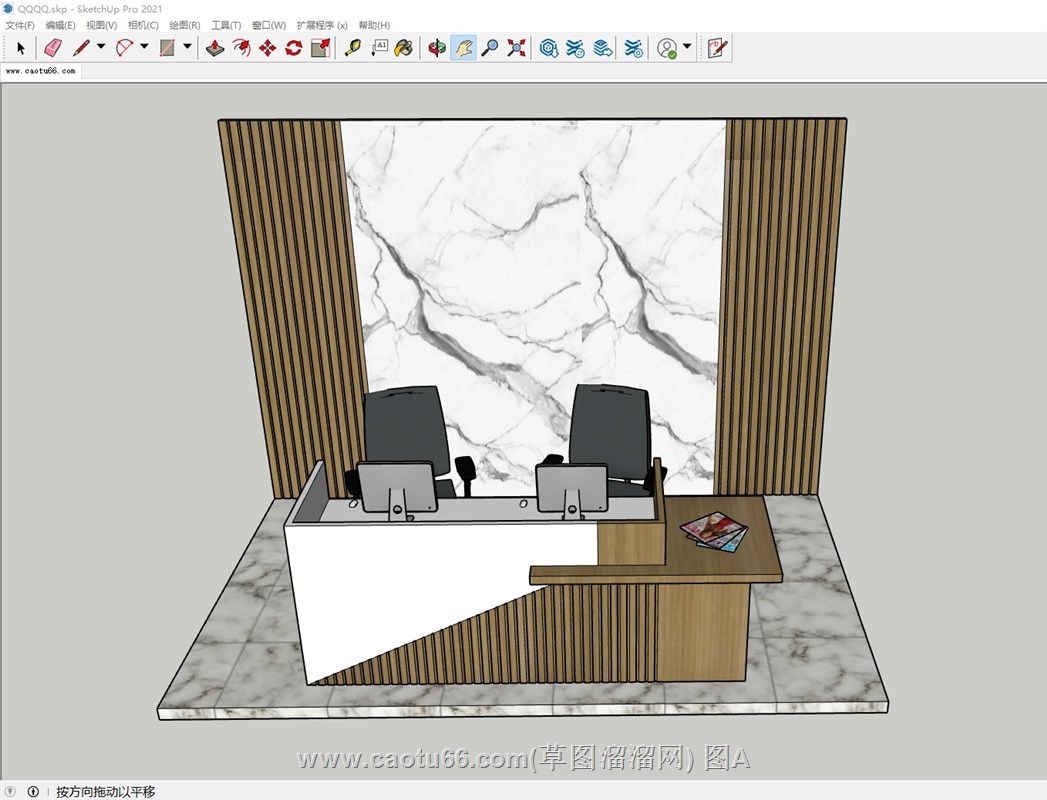The image size is (1047, 800).
Task: Activate the Push/Pull tool
Action: (x=215, y=47)
